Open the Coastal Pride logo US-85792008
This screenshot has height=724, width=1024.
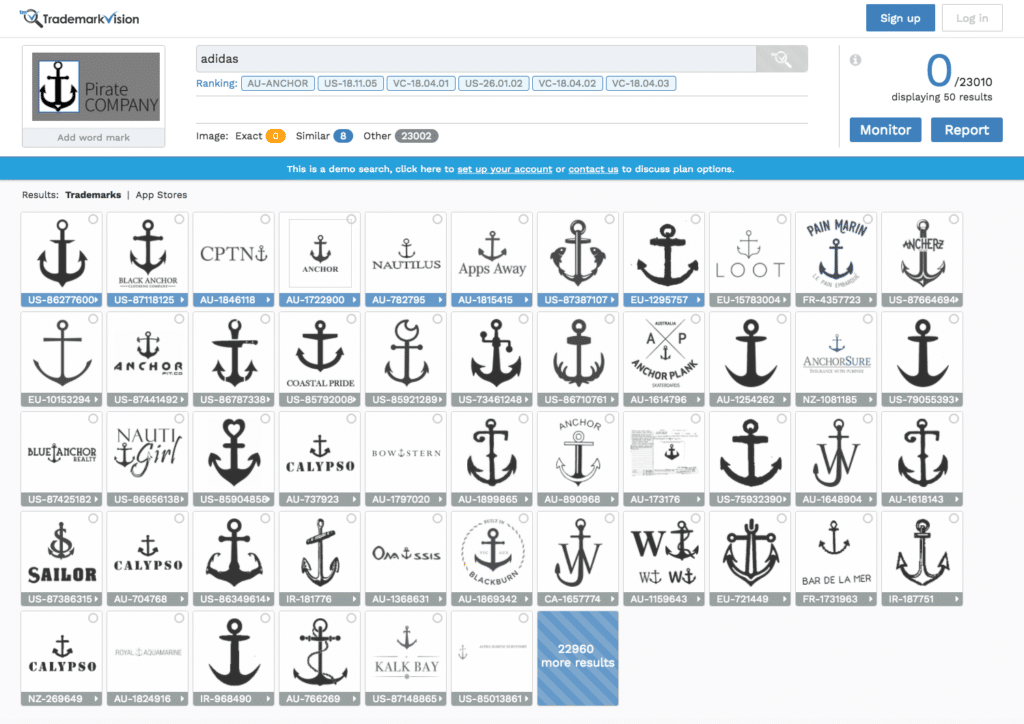pyautogui.click(x=320, y=353)
